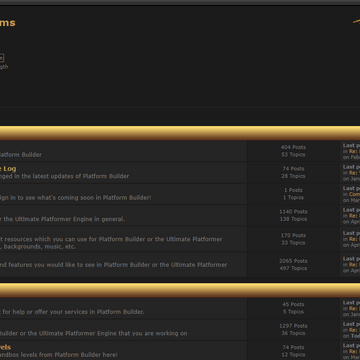Click the '1 Topics' count

(x=293, y=197)
